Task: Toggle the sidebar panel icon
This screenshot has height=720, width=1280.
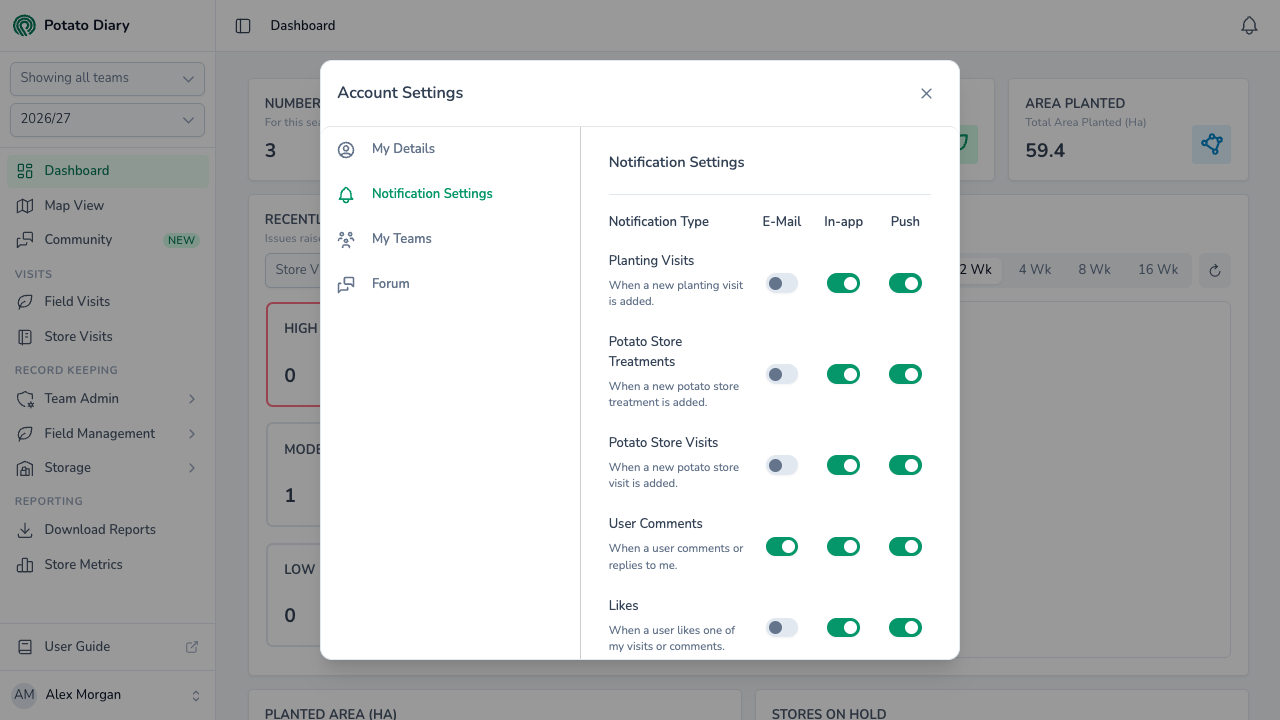Action: pos(243,26)
